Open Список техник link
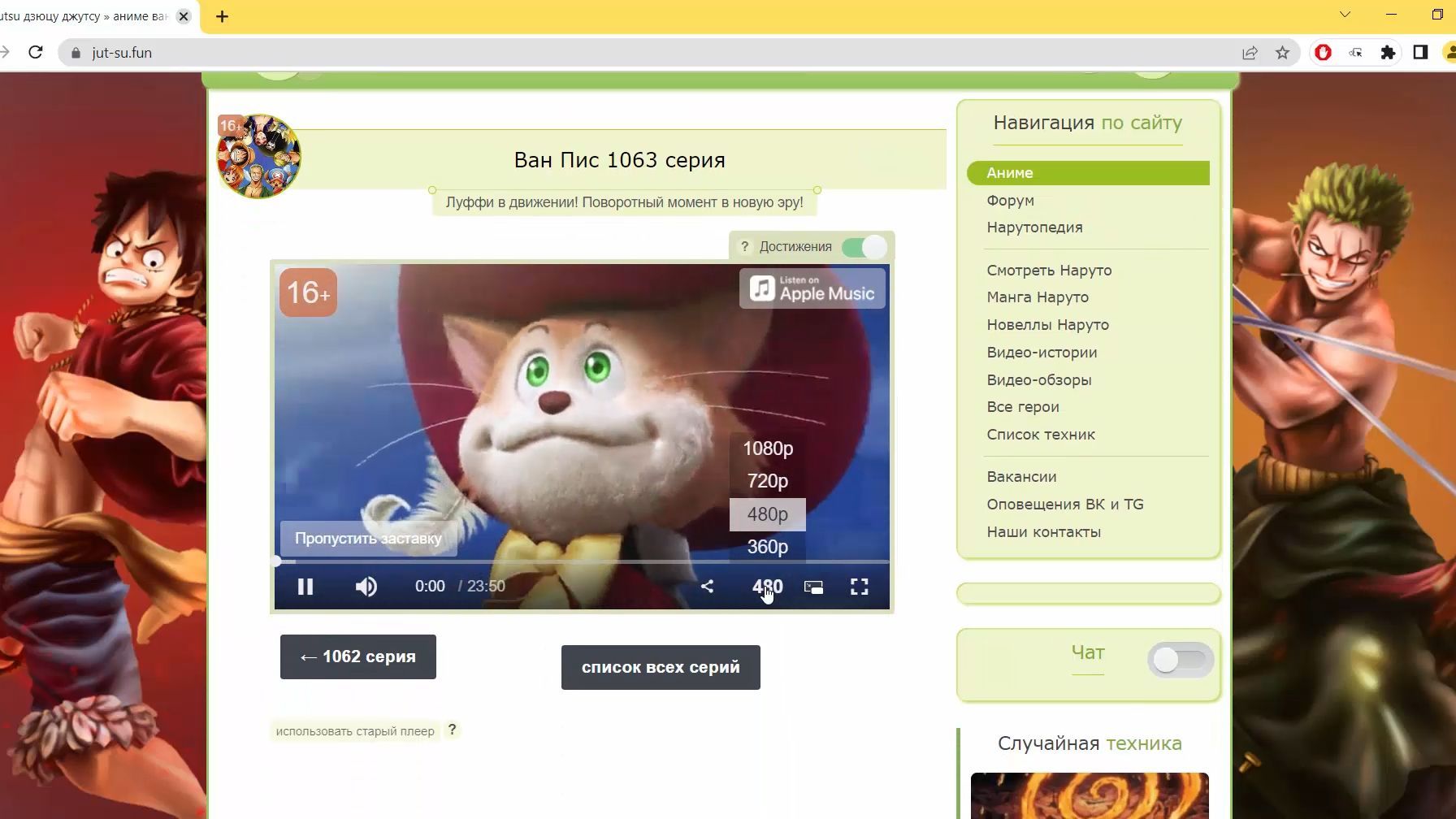Screen dimensions: 1456x819 (1041, 435)
